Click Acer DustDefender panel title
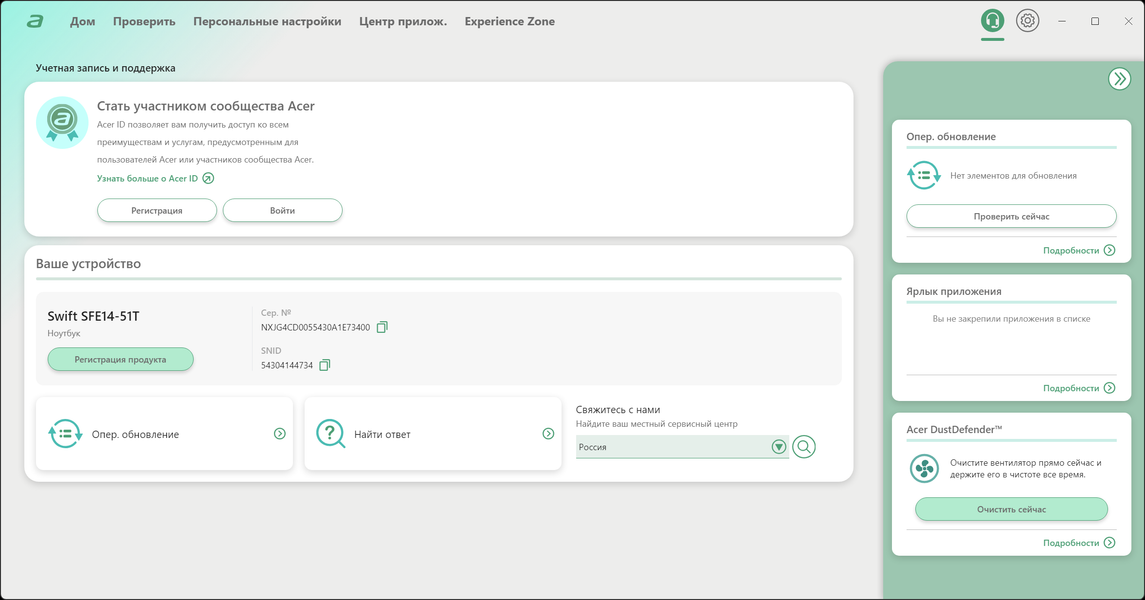This screenshot has width=1145, height=600. tap(954, 429)
